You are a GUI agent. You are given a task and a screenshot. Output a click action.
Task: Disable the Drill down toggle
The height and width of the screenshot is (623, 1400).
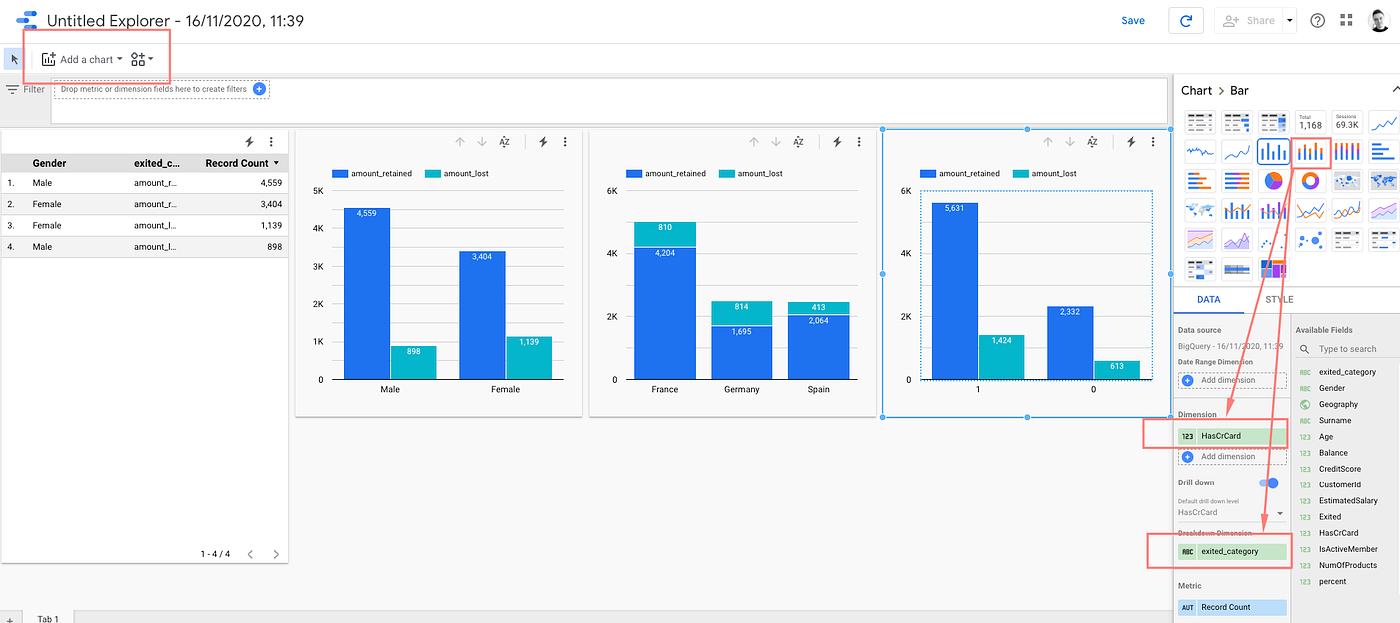tap(1270, 483)
